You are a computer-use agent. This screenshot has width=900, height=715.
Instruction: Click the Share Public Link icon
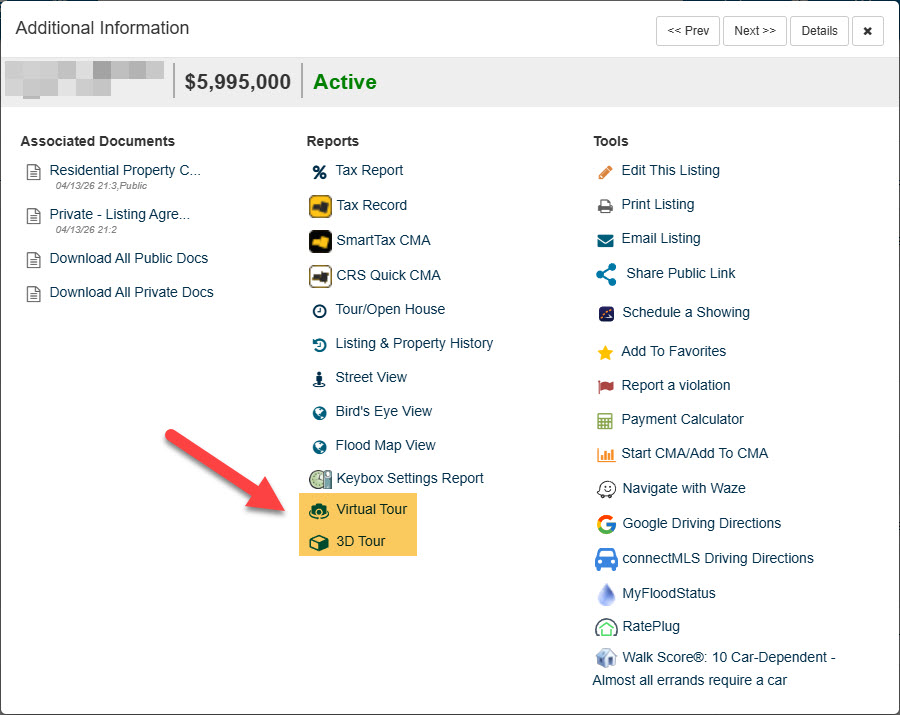tap(606, 274)
